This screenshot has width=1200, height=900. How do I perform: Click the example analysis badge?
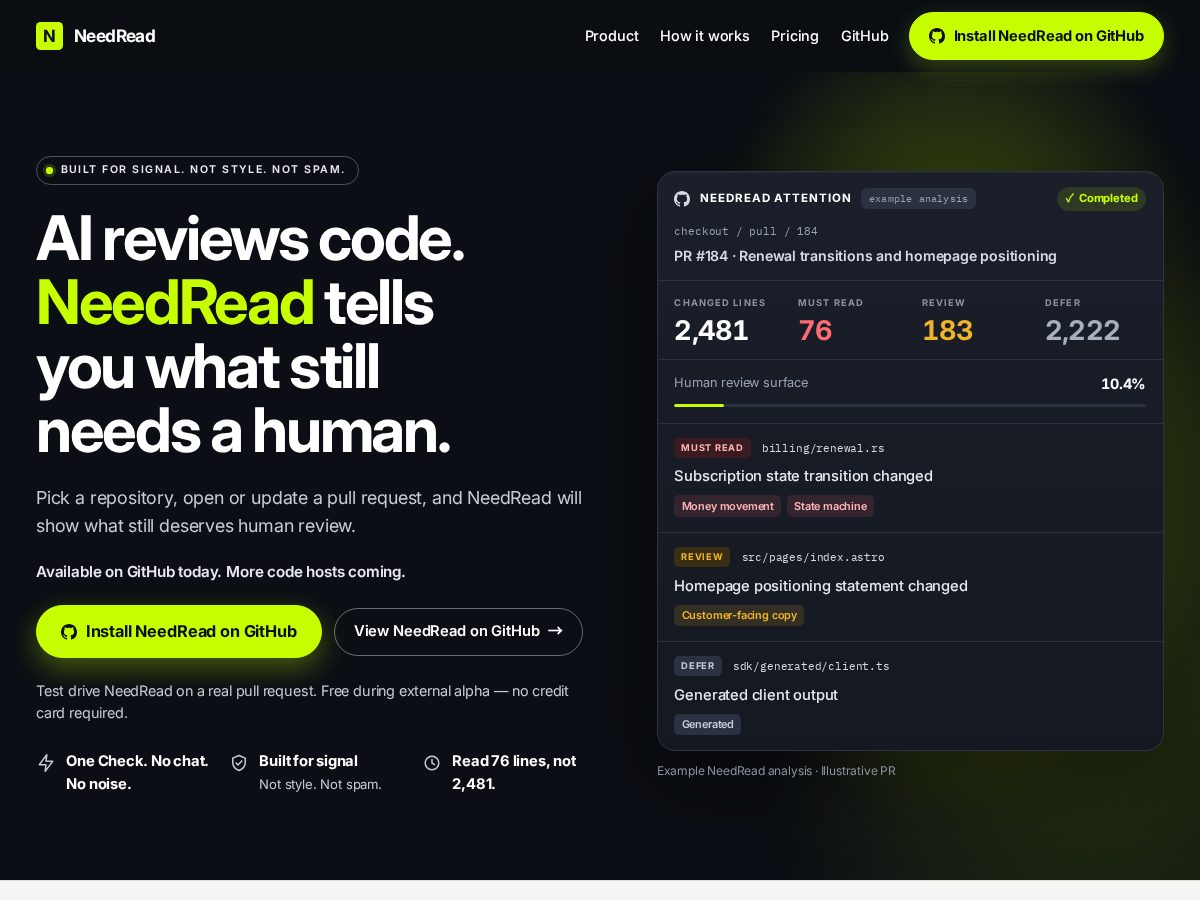[918, 199]
